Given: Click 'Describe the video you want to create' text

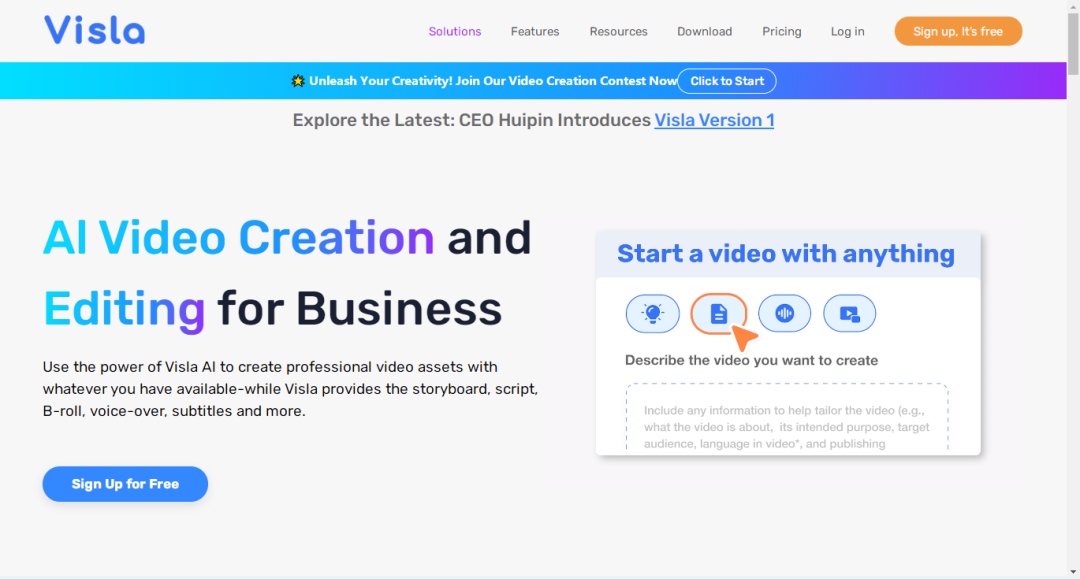Looking at the screenshot, I should tap(751, 360).
